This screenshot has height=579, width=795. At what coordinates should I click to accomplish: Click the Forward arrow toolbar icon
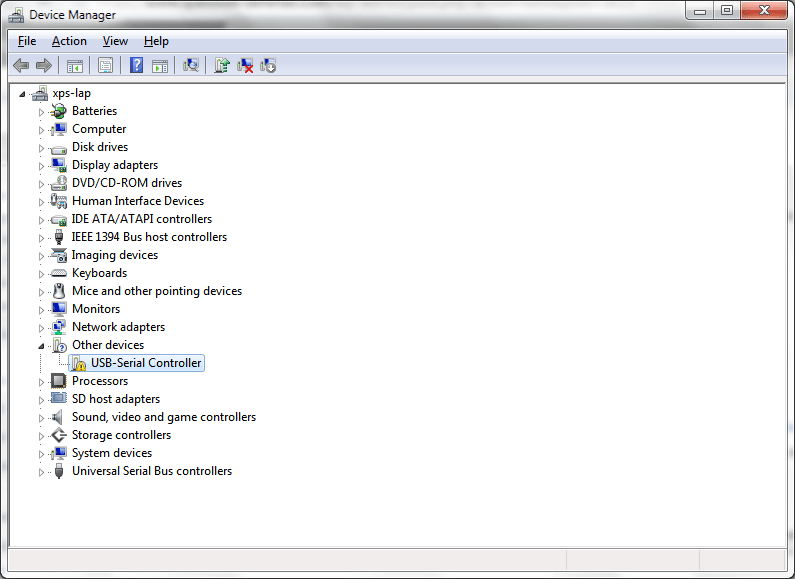tap(44, 65)
